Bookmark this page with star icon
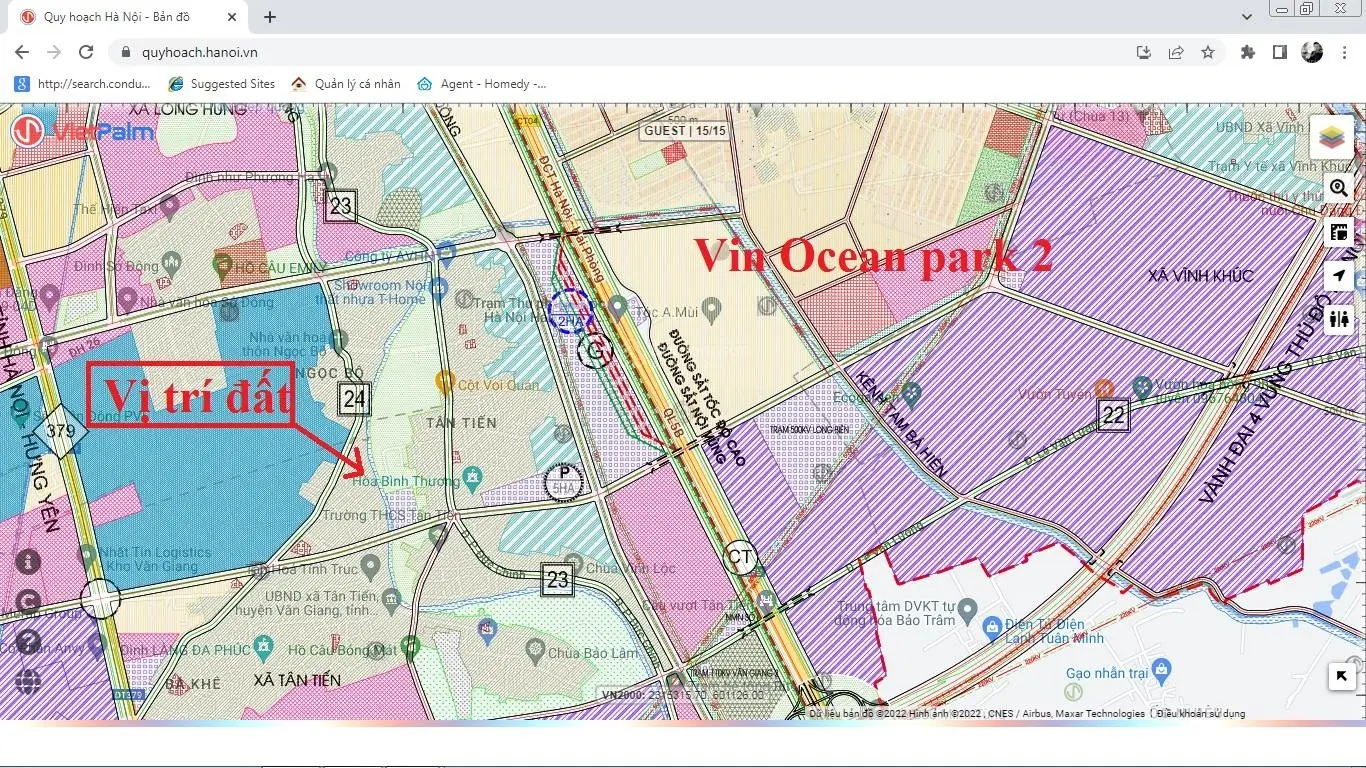The image size is (1366, 768). click(x=1208, y=52)
